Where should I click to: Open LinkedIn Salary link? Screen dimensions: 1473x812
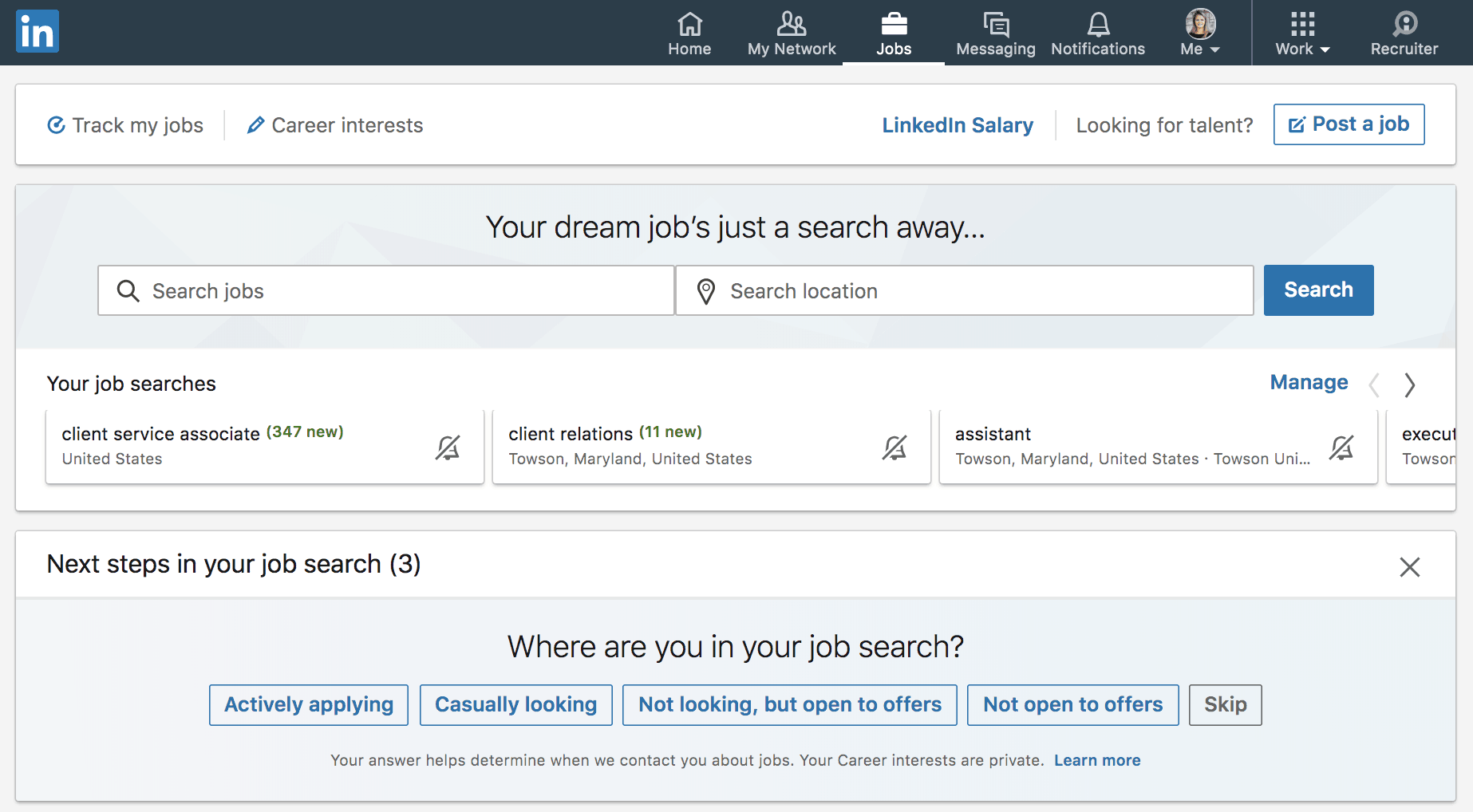[x=958, y=125]
